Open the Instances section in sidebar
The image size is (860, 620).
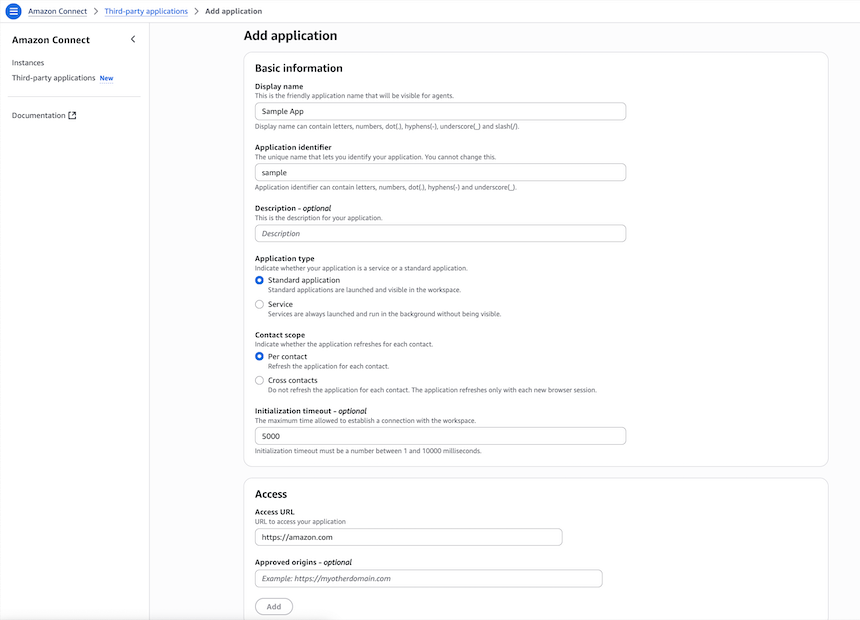[27, 62]
